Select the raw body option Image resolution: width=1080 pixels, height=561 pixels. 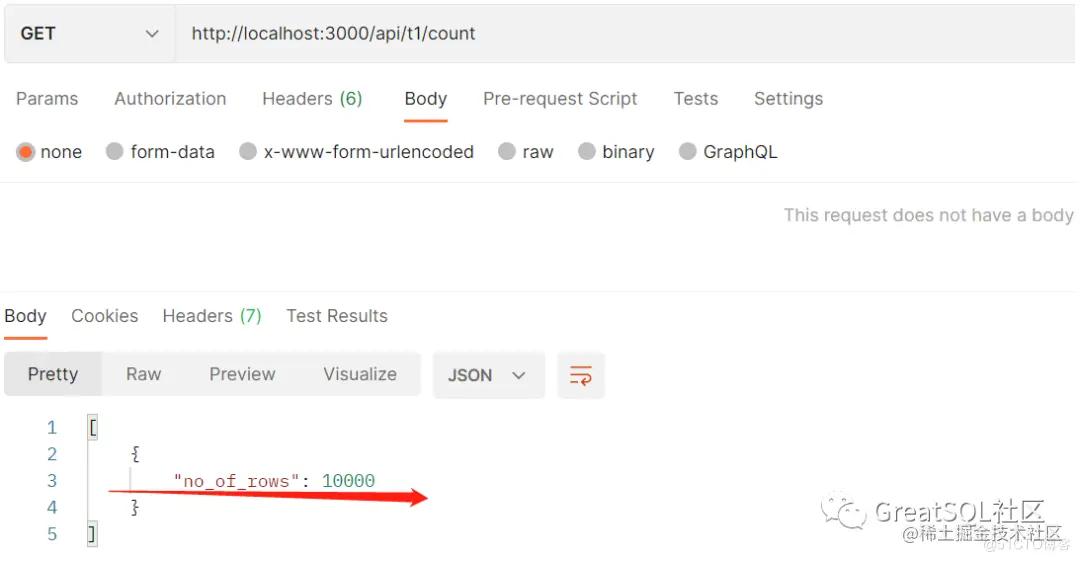(526, 152)
